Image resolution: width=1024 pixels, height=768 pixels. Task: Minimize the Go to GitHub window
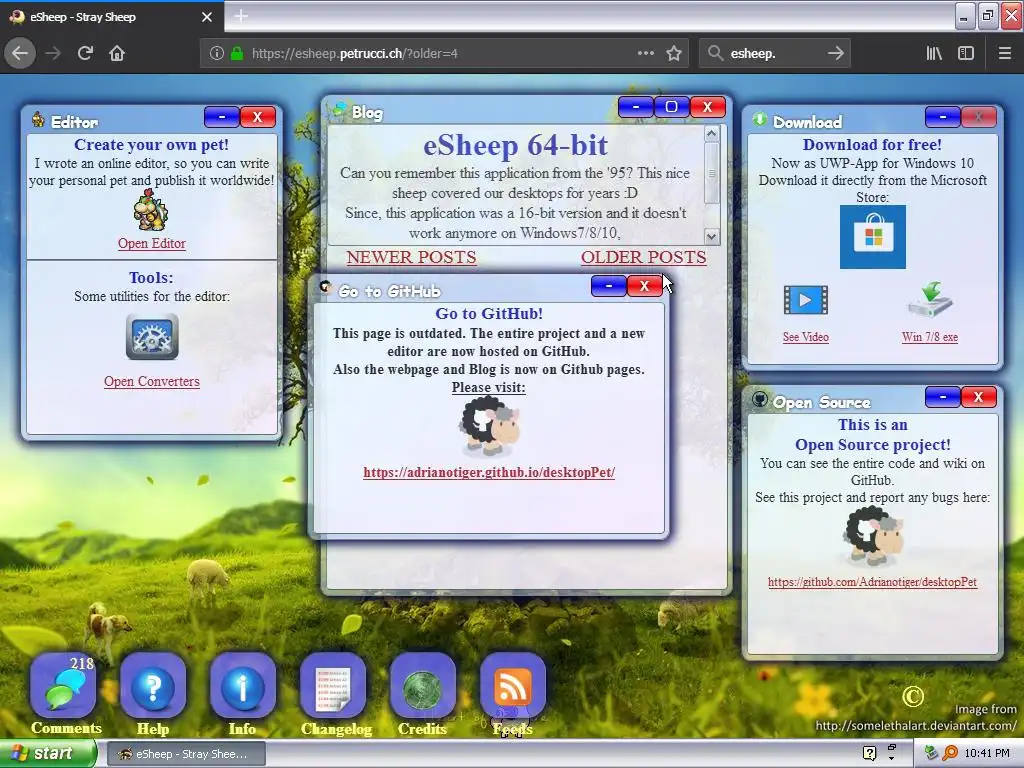click(609, 286)
